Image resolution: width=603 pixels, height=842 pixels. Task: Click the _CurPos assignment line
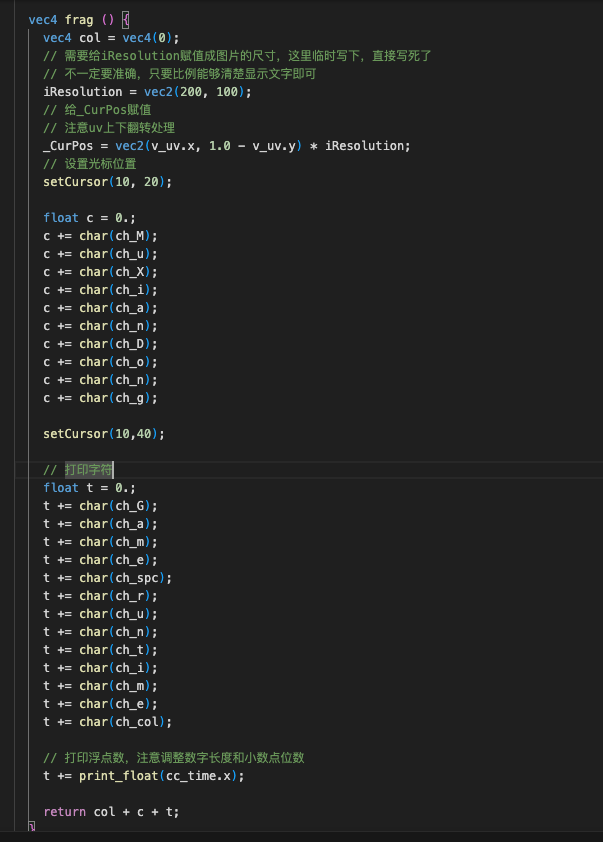pyautogui.click(x=226, y=145)
